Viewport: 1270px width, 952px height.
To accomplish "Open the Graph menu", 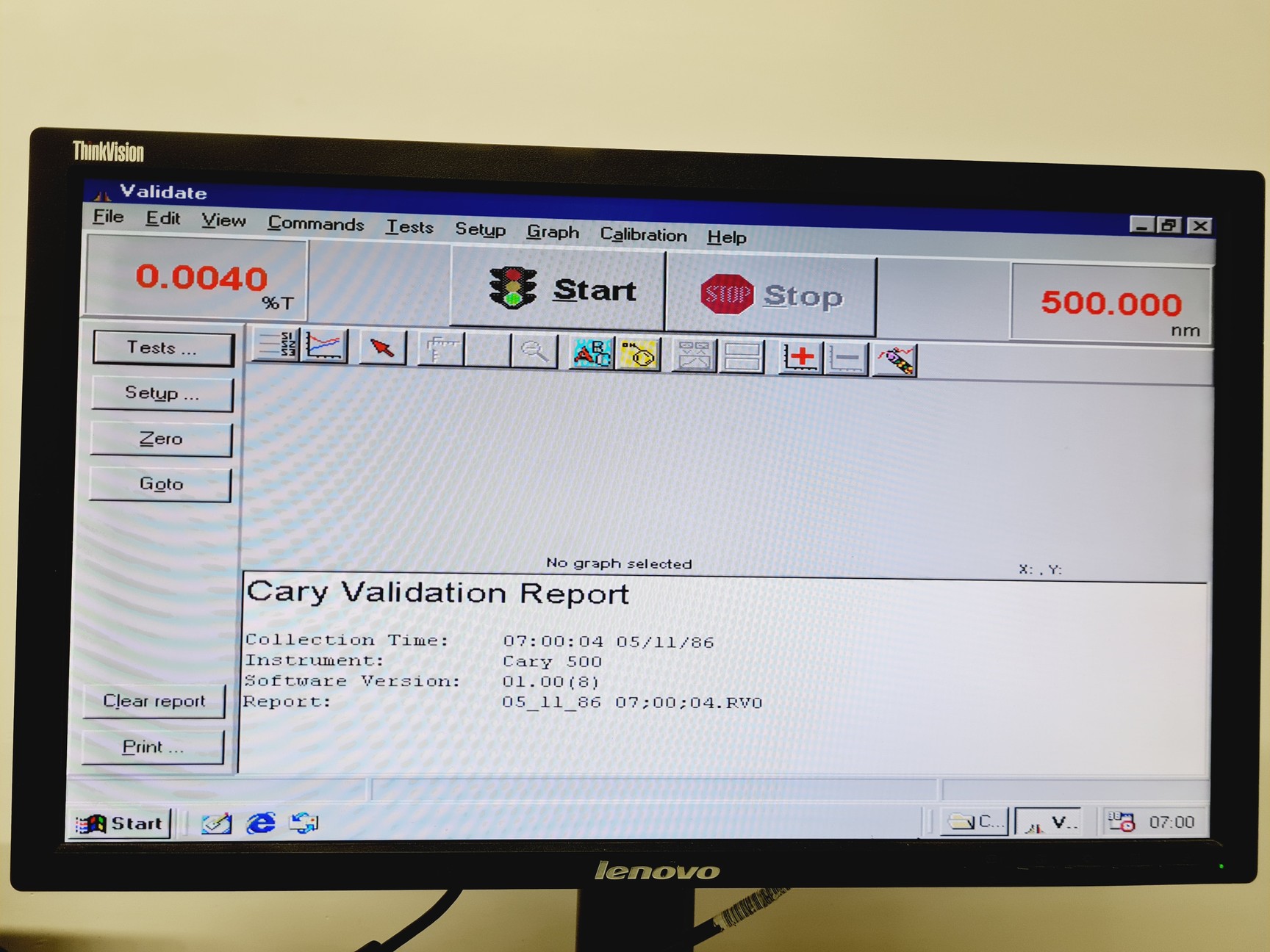I will tap(553, 232).
